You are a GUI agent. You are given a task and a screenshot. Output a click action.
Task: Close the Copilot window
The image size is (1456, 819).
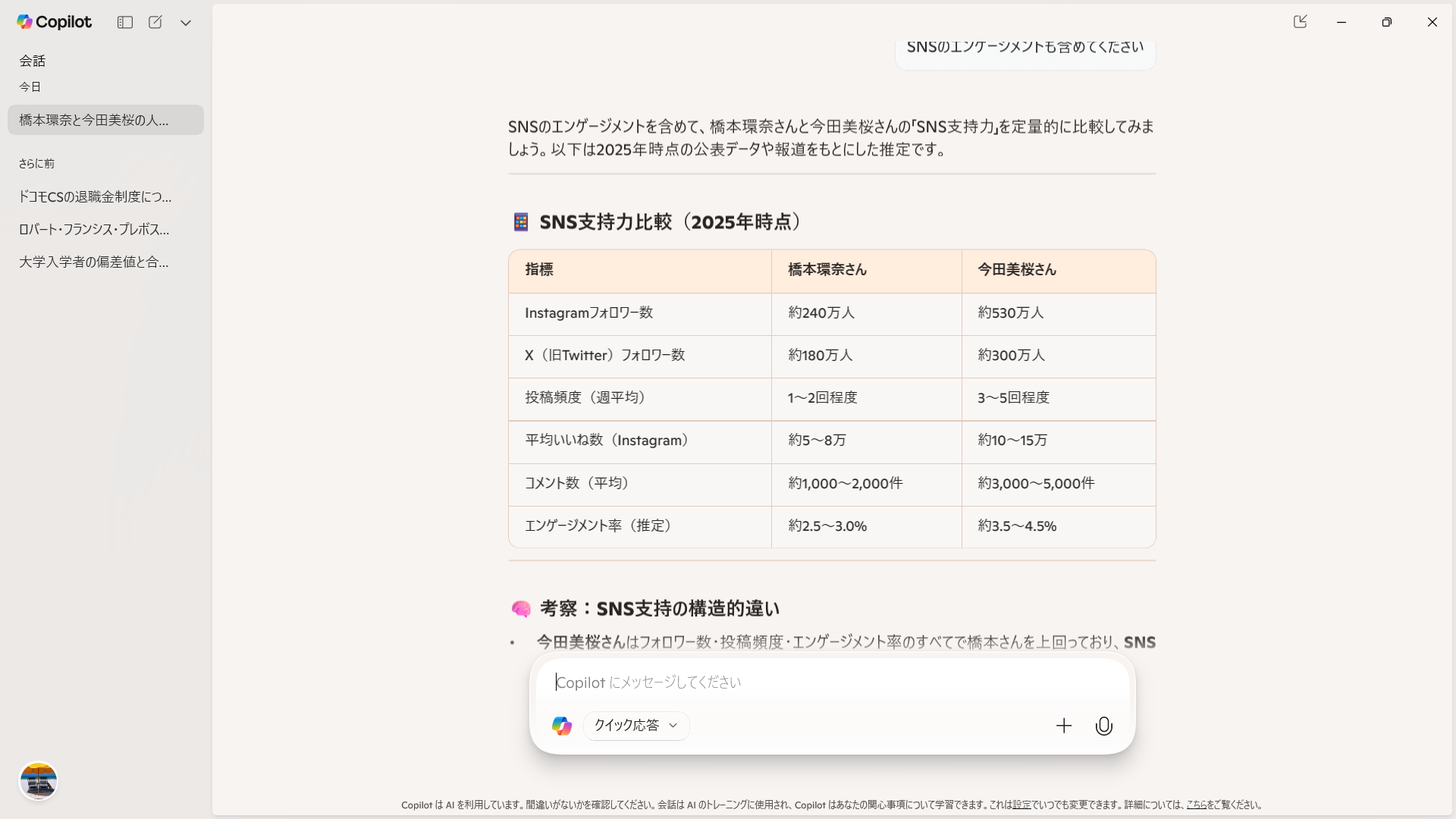pos(1432,22)
